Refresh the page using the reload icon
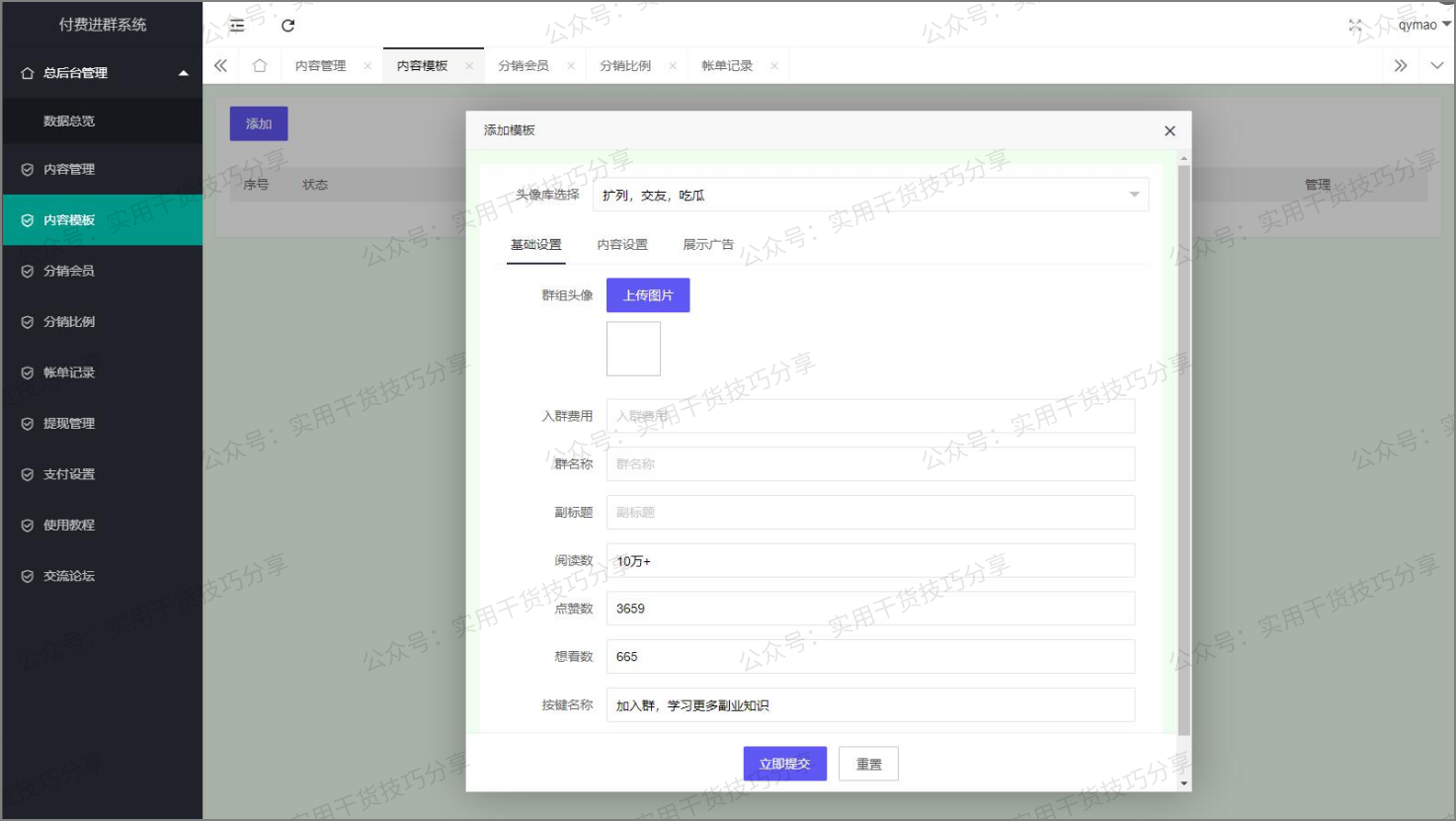 point(287,26)
